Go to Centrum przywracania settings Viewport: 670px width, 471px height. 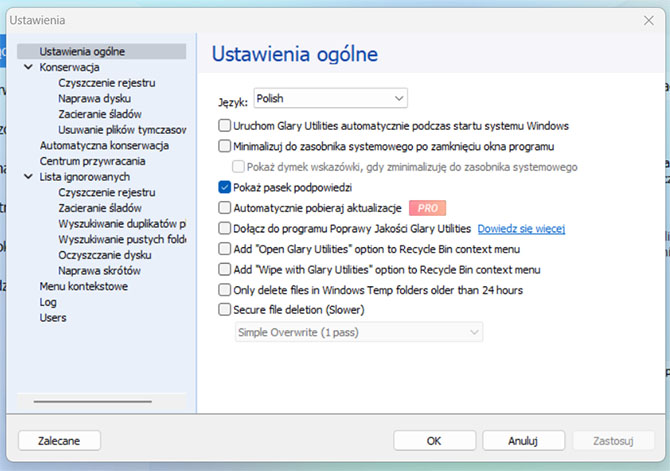click(x=92, y=161)
